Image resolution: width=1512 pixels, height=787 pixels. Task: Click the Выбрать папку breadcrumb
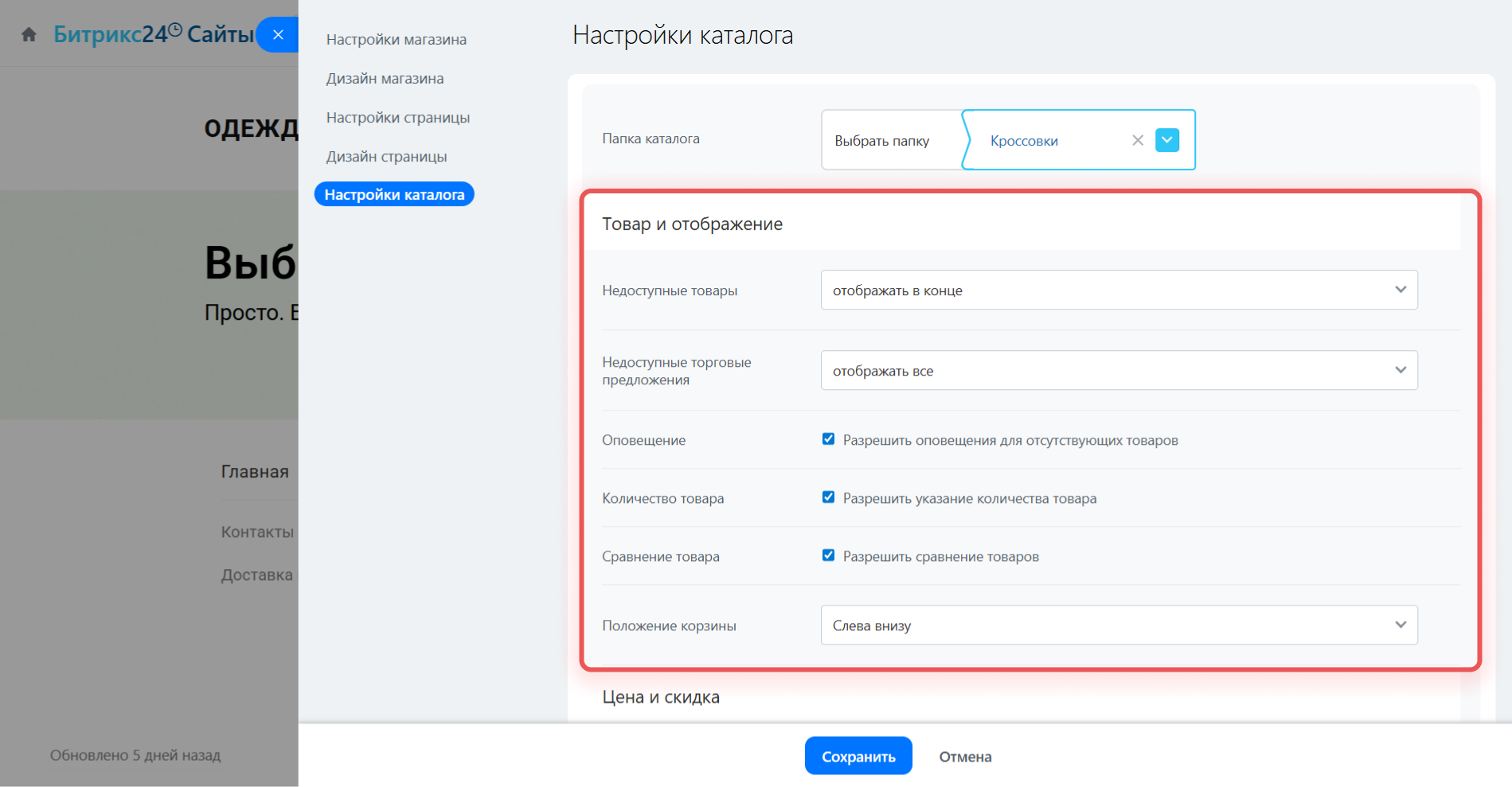click(881, 141)
